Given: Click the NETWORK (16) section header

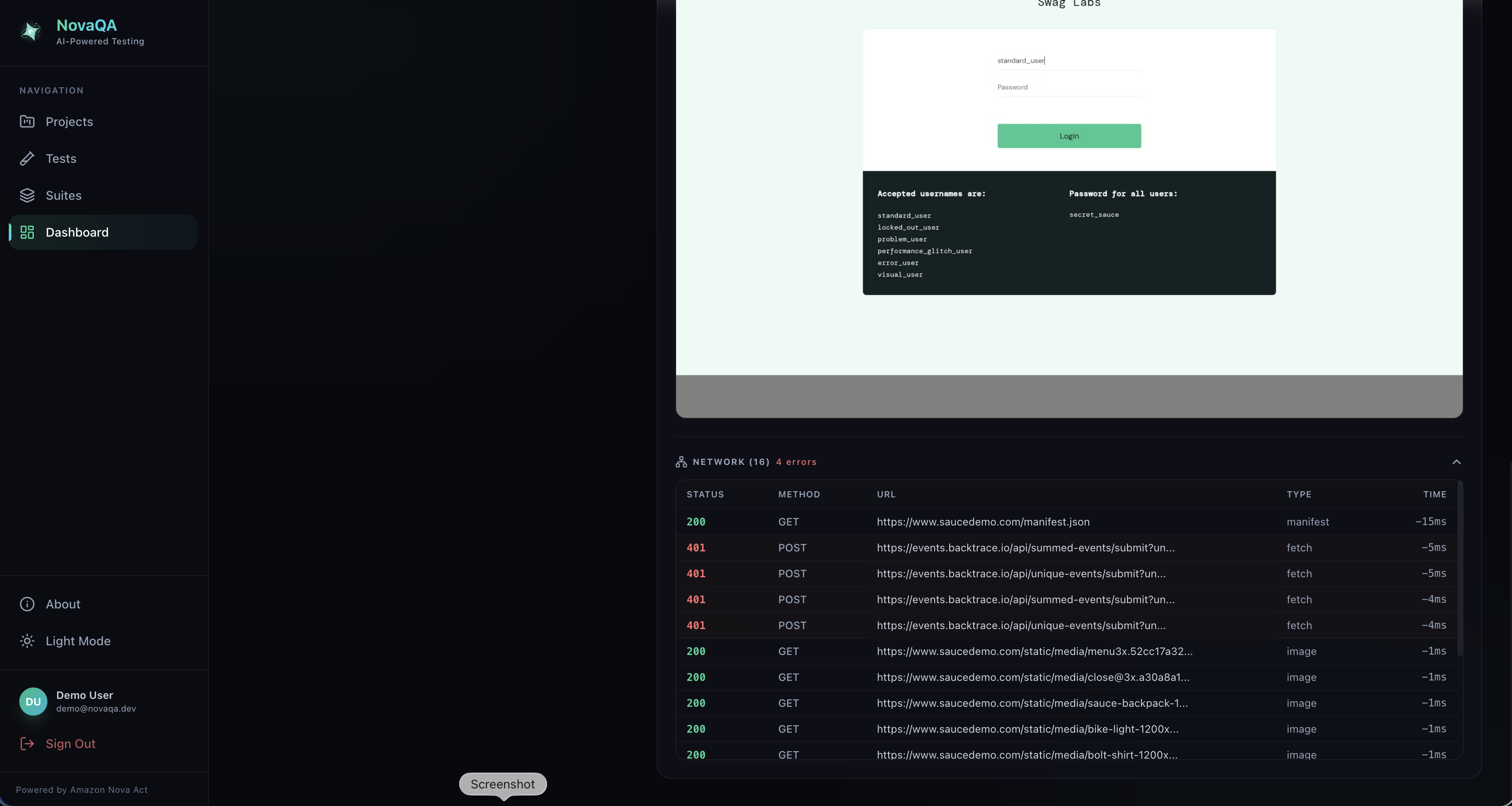Looking at the screenshot, I should pyautogui.click(x=731, y=462).
